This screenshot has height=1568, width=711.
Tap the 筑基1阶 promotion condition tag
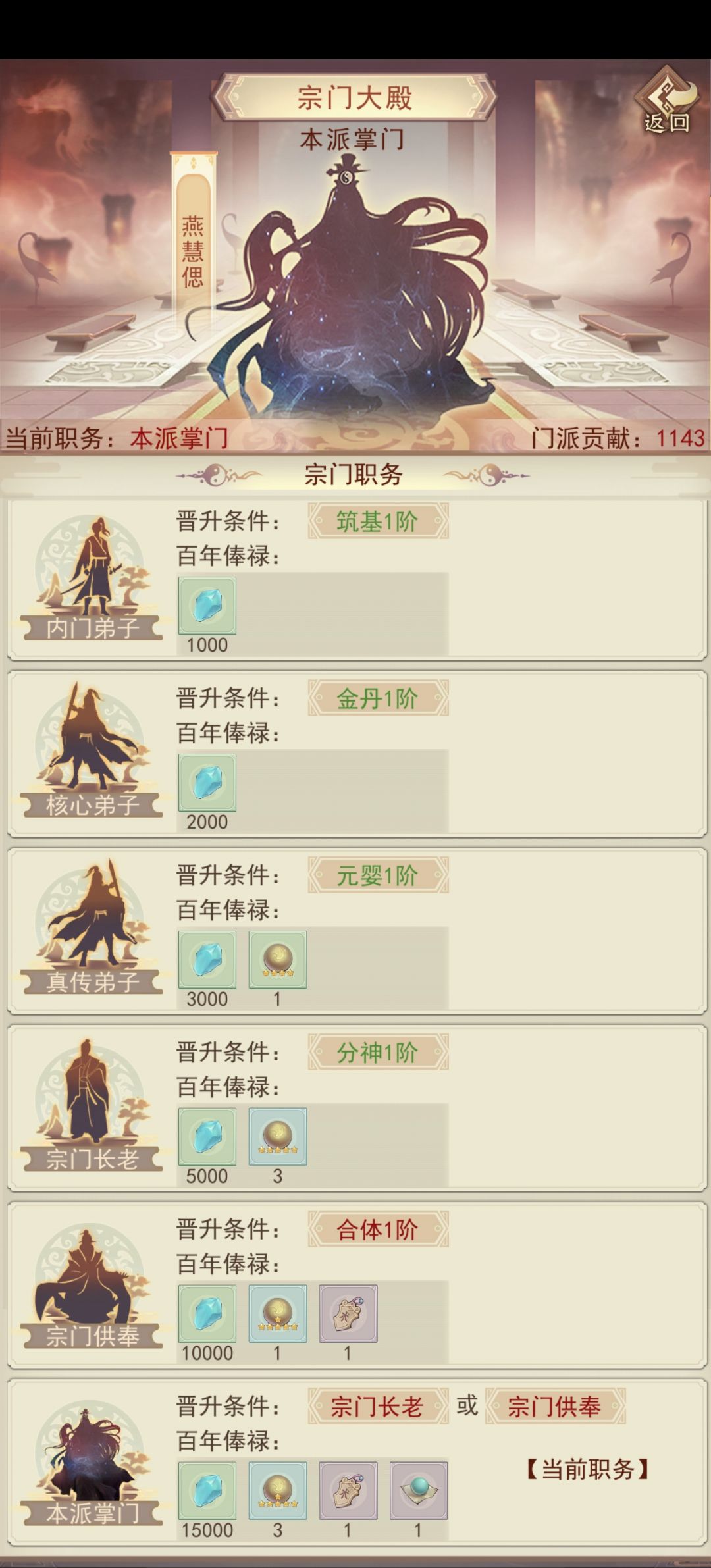point(378,521)
